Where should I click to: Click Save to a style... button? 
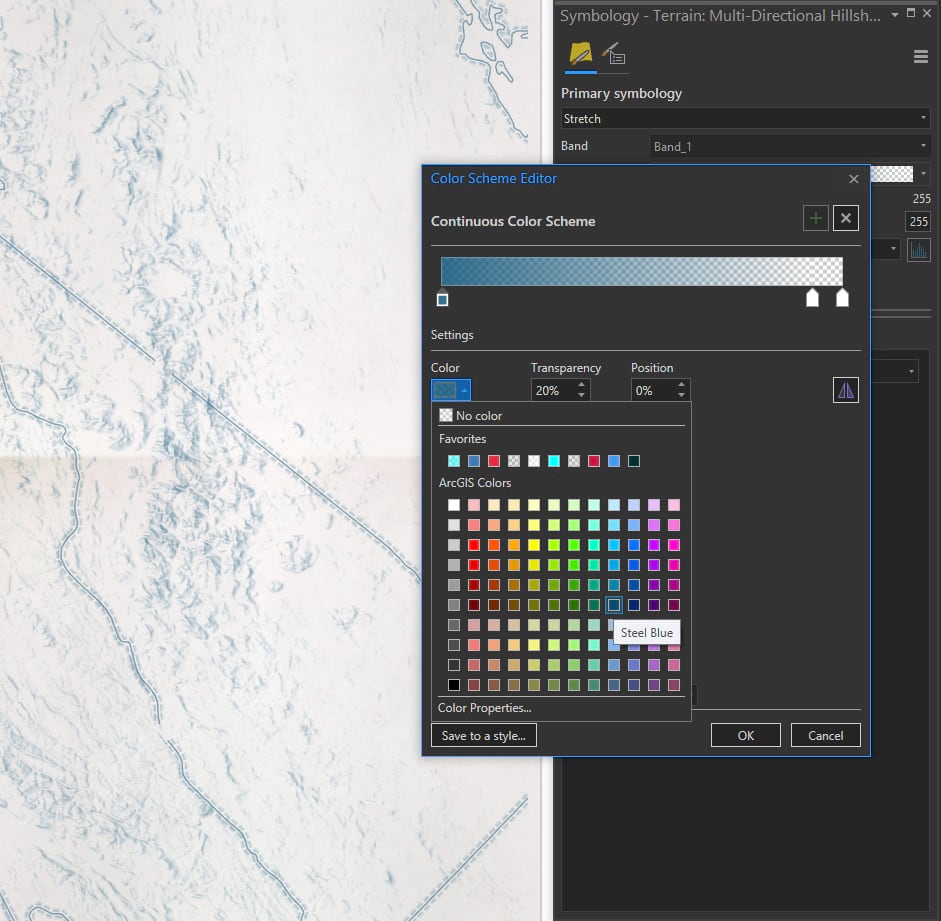[x=484, y=735]
